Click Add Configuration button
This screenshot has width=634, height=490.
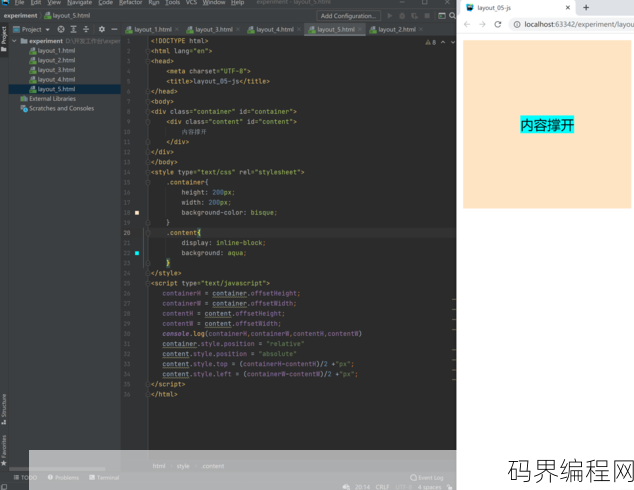tap(348, 16)
